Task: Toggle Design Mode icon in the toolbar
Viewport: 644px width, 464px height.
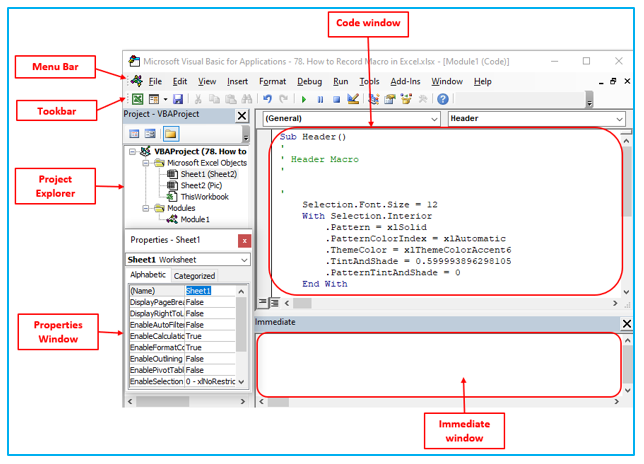Action: tap(353, 99)
